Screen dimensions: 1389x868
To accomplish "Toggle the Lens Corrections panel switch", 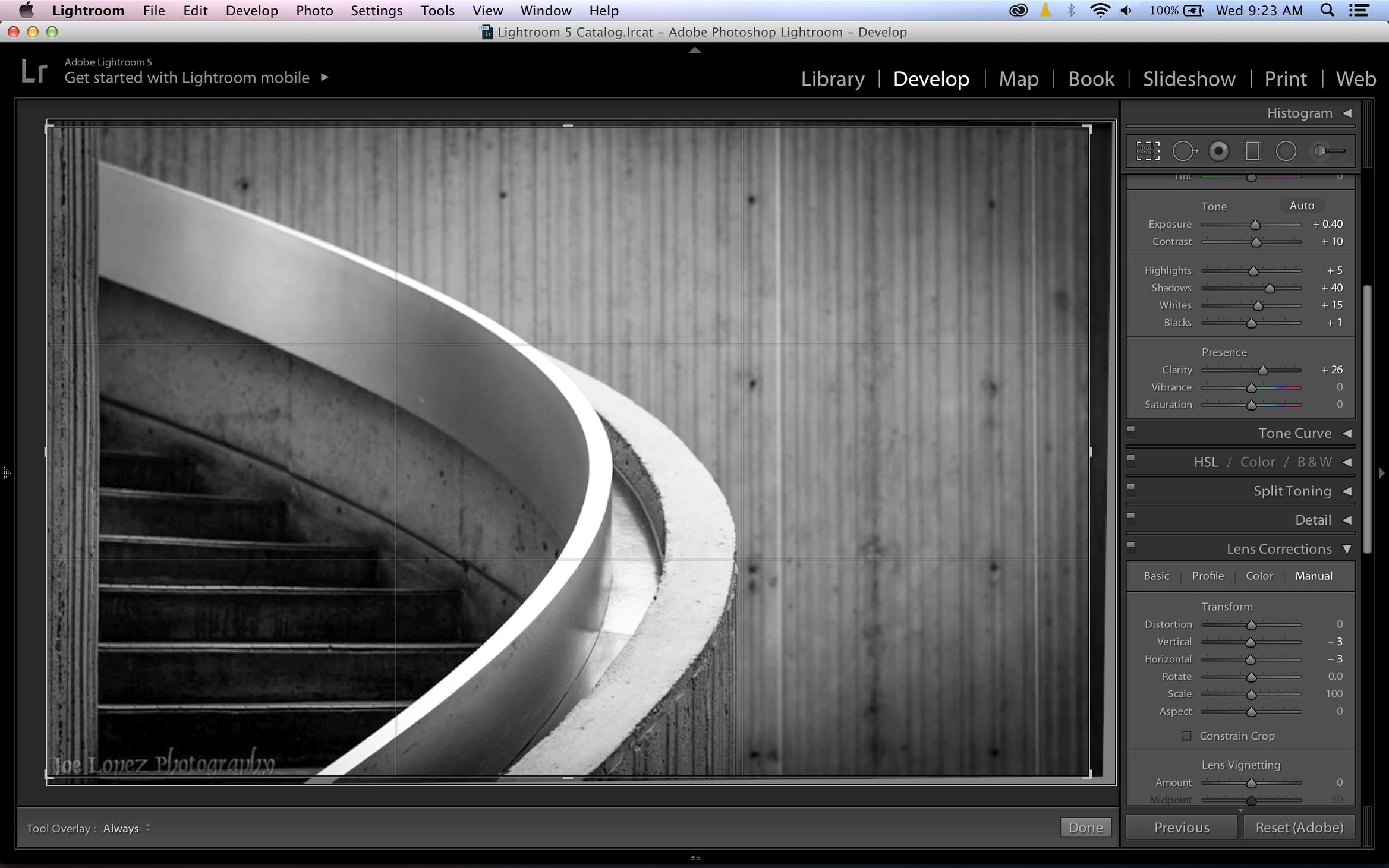I will 1131,547.
